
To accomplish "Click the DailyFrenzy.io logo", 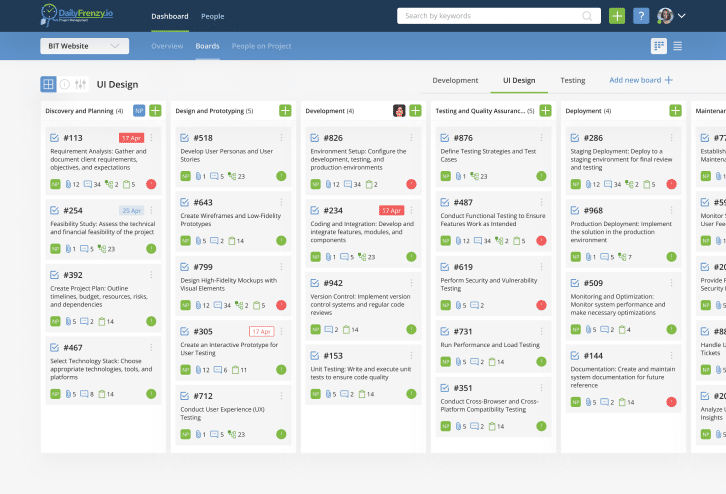I will point(77,15).
